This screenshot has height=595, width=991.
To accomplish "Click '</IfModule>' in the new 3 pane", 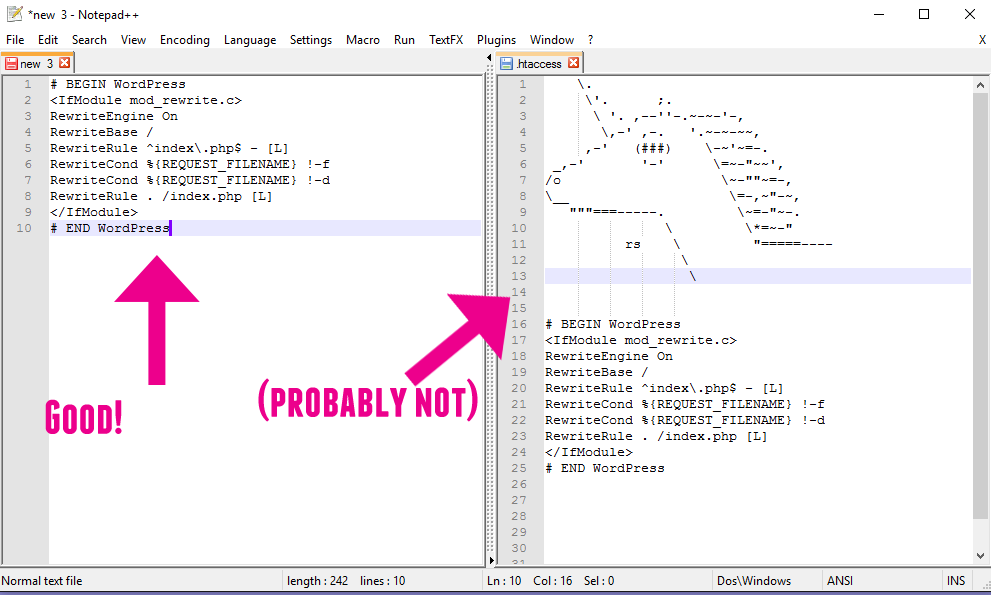I will pos(94,212).
